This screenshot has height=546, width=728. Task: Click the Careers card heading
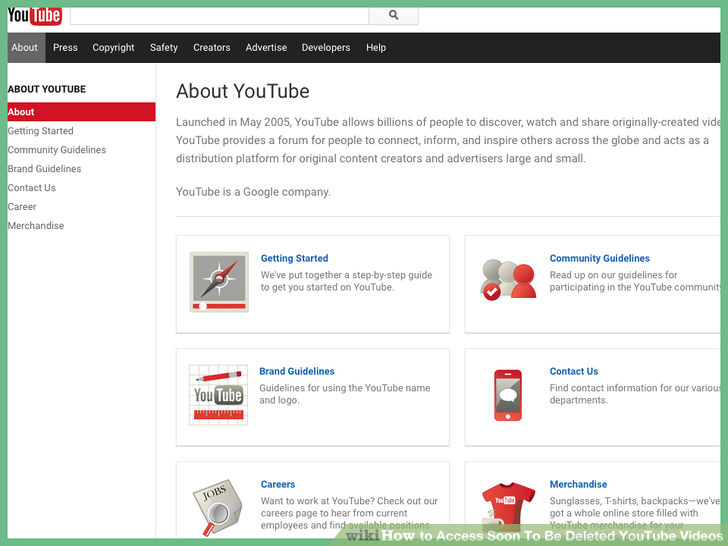tap(278, 484)
